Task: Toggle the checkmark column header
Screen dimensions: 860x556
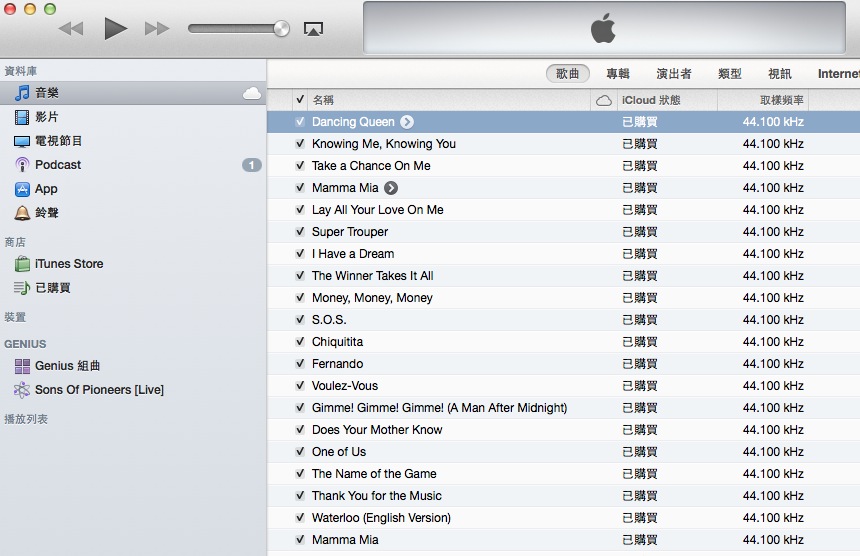Action: click(300, 100)
